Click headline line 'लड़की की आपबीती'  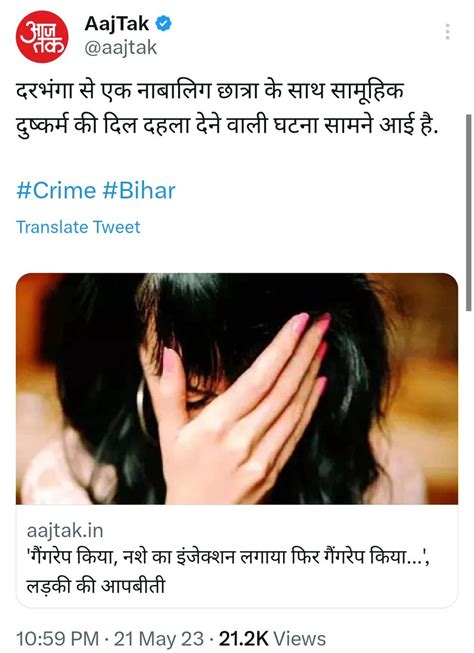(96, 586)
